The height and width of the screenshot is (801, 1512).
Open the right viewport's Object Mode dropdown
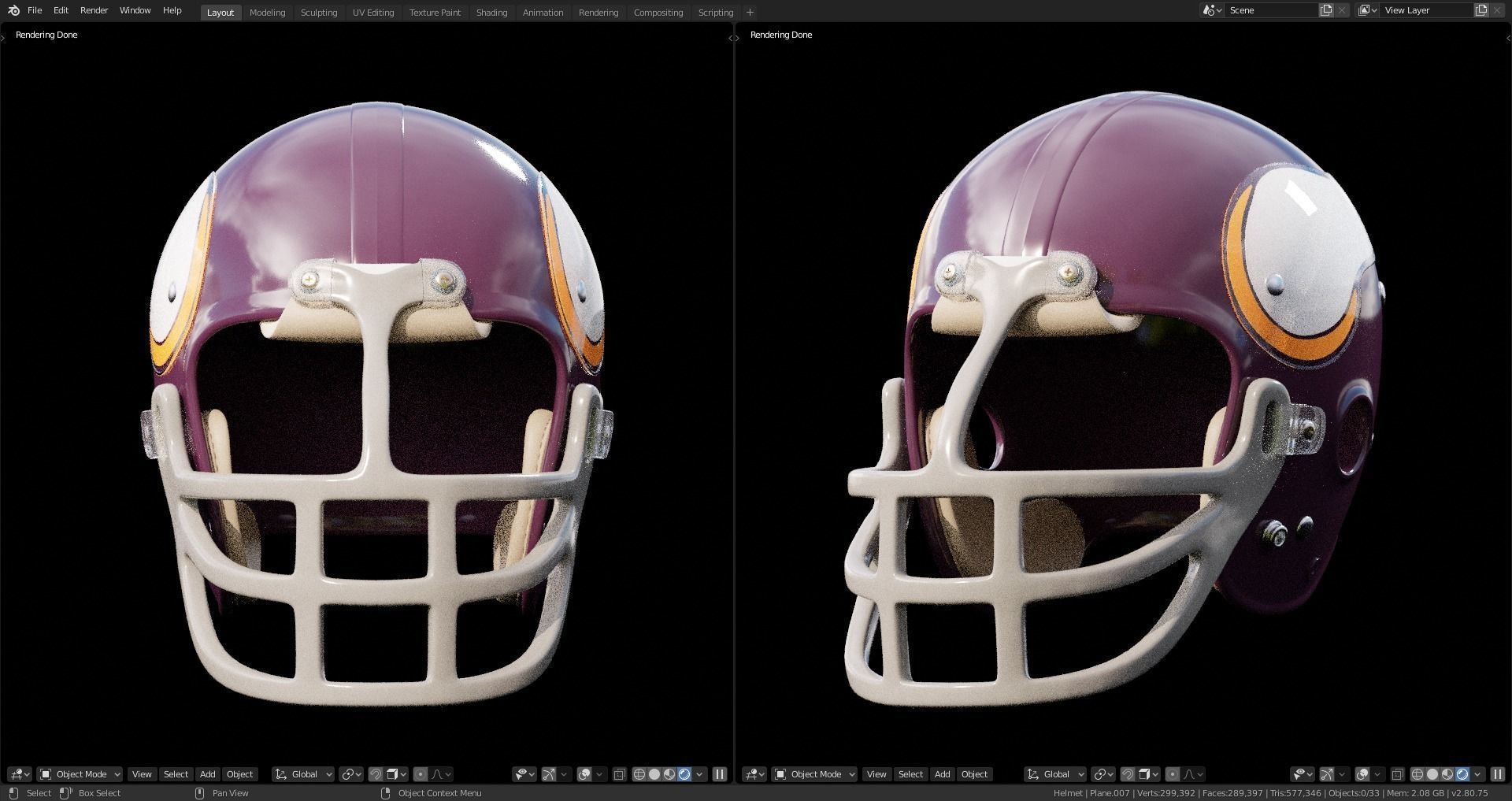pyautogui.click(x=814, y=774)
